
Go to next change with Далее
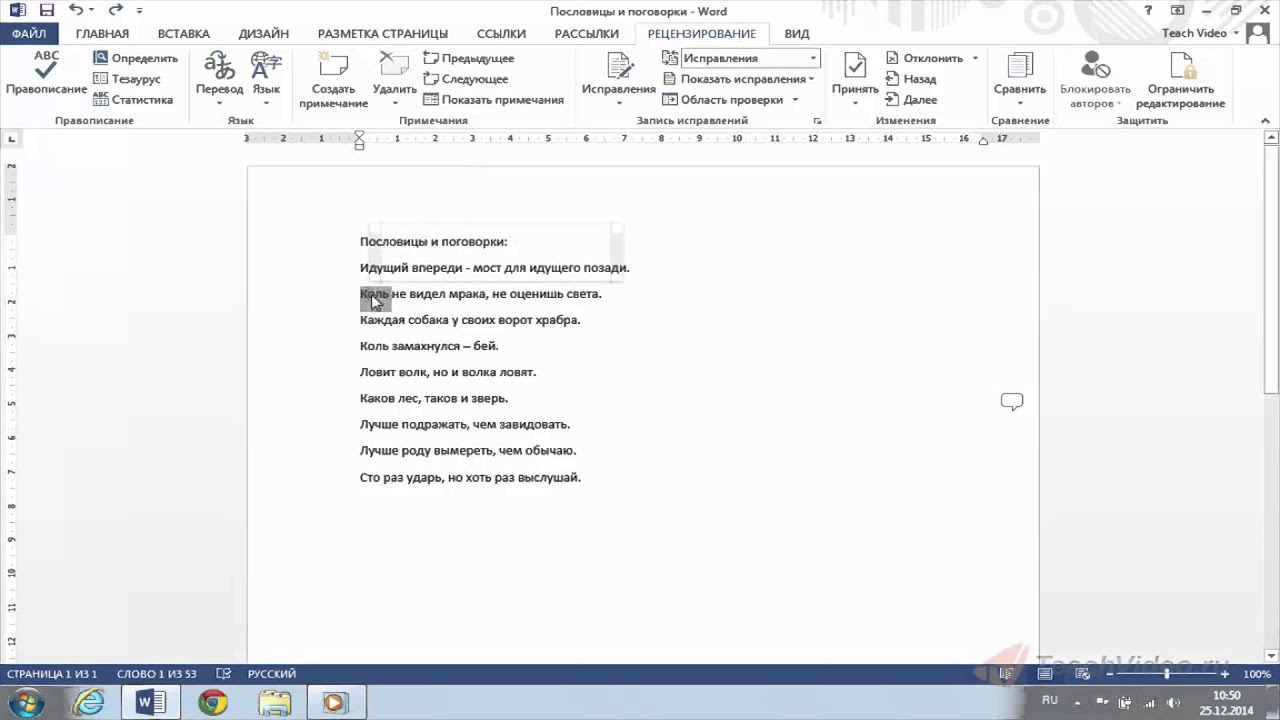tap(911, 100)
